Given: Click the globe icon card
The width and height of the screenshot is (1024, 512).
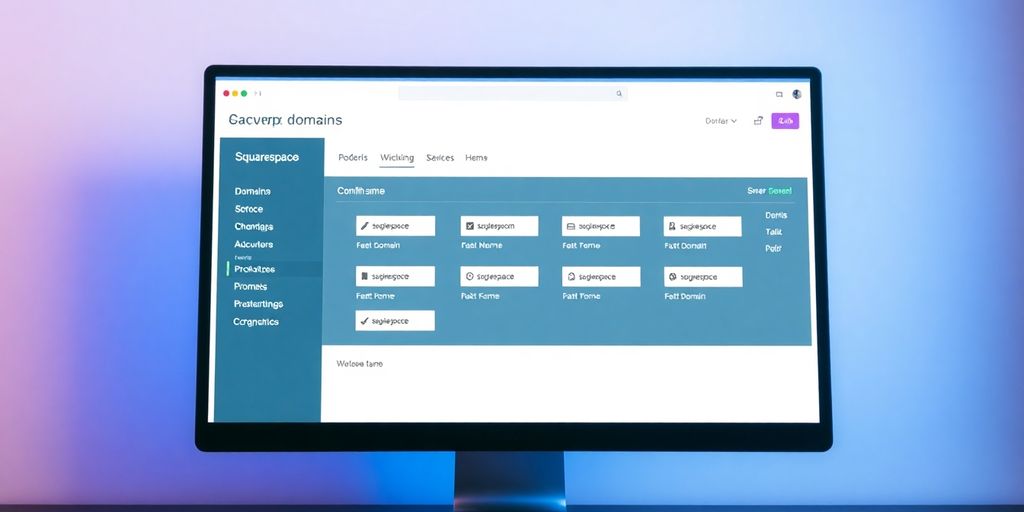Looking at the screenshot, I should [703, 276].
